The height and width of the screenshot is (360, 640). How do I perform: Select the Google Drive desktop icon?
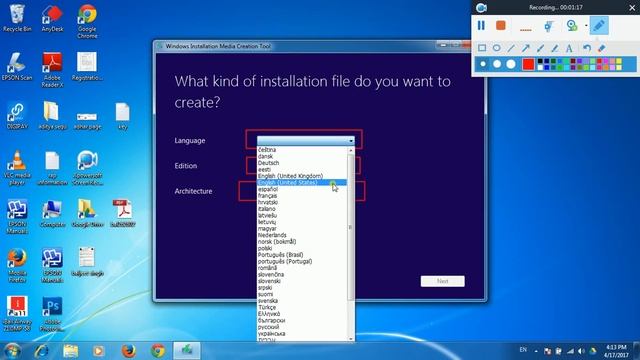click(87, 214)
